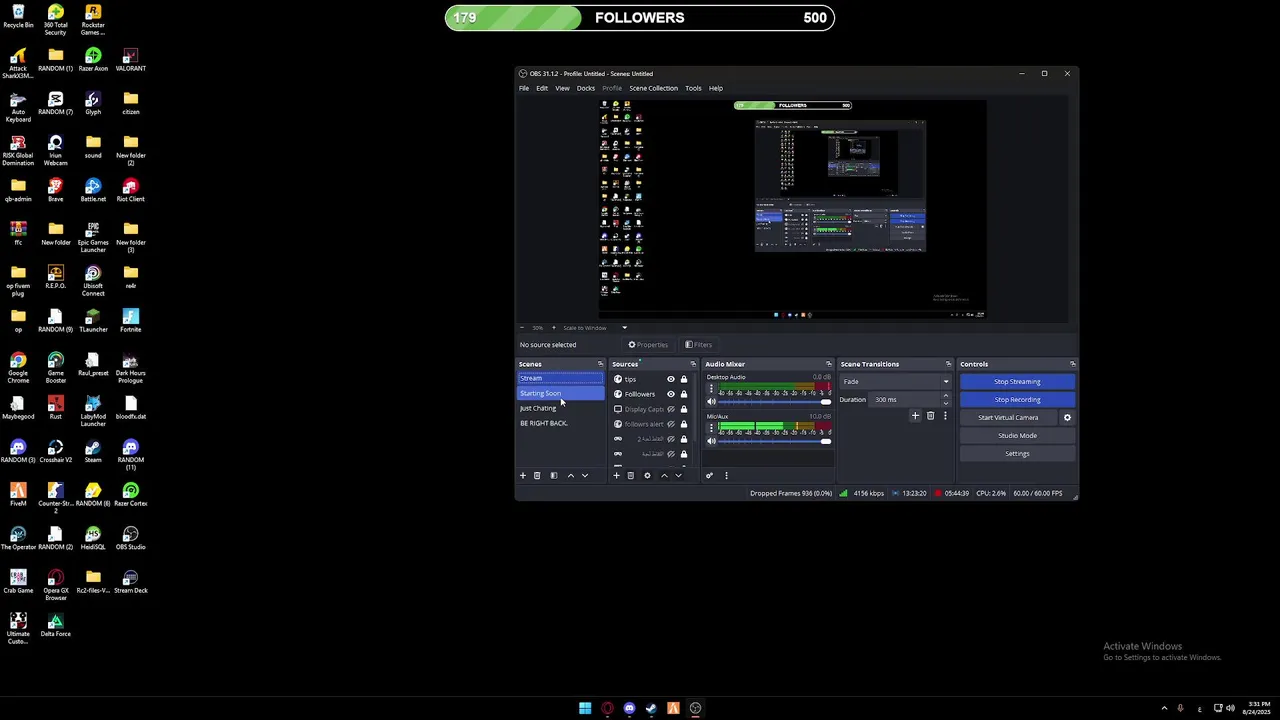Select the Just Chating scene

pyautogui.click(x=560, y=408)
